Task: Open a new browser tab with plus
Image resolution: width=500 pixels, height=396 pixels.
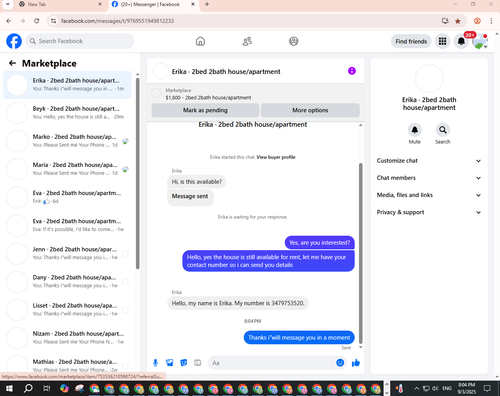Action: 207,4
